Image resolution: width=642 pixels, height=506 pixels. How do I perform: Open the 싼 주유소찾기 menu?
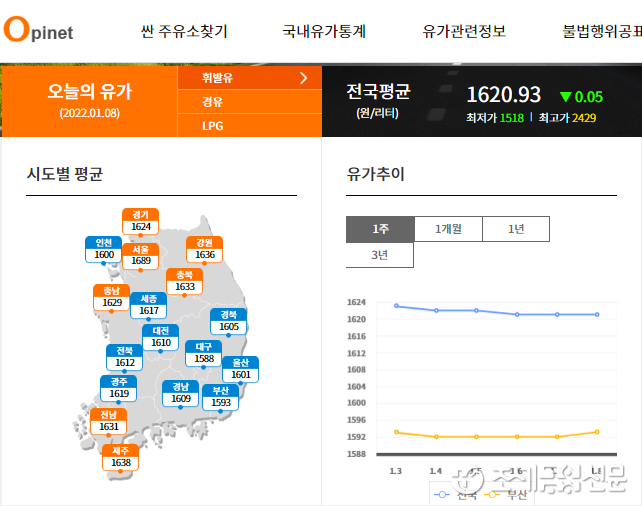click(184, 31)
